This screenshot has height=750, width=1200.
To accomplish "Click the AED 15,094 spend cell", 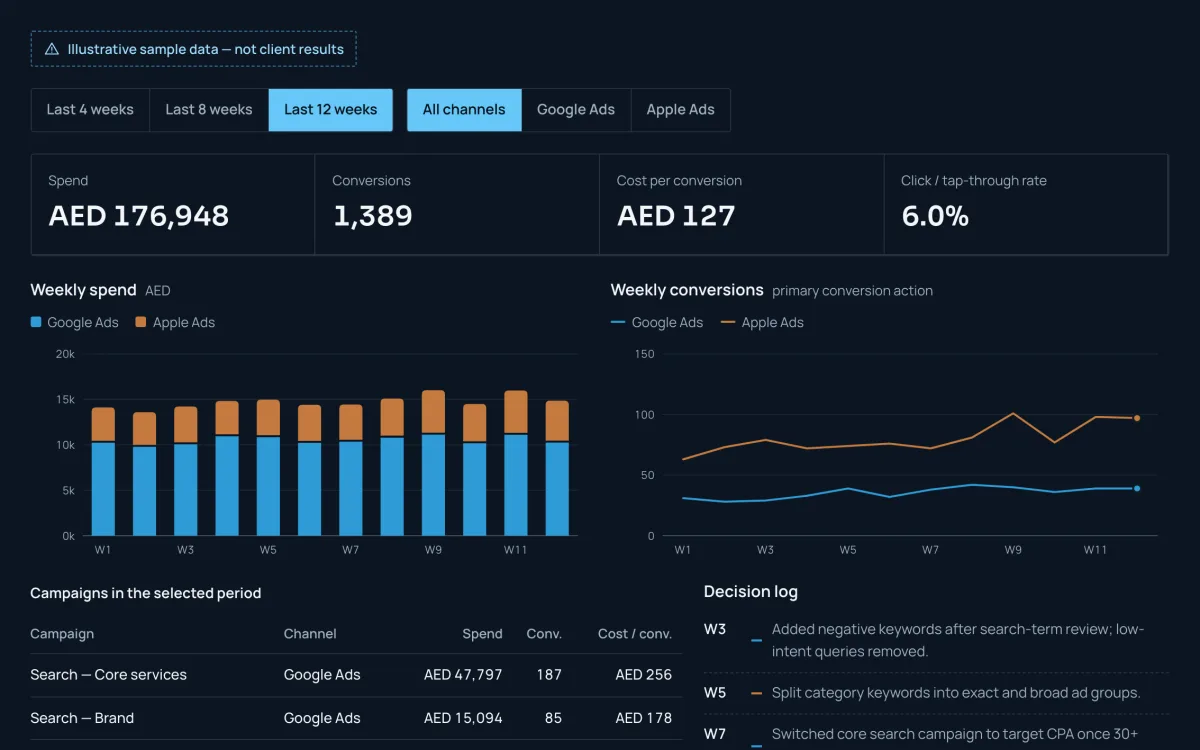I will pos(463,718).
